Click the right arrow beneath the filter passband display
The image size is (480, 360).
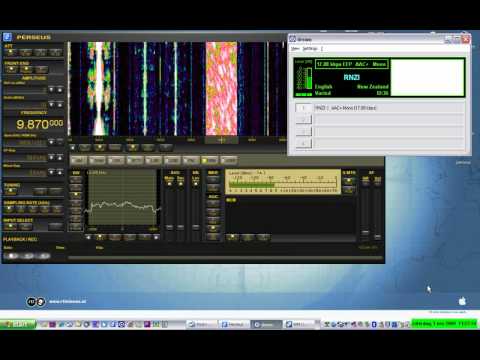click(156, 237)
